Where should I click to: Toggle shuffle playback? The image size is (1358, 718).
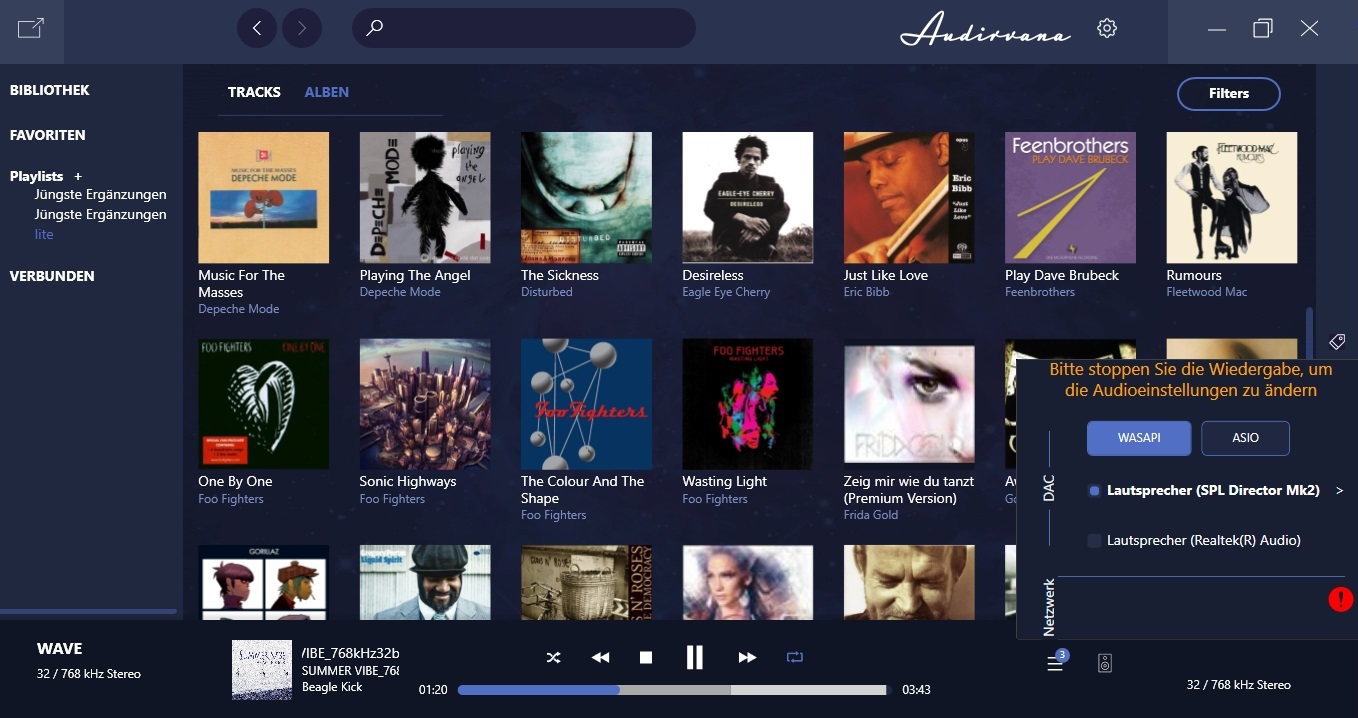point(553,657)
